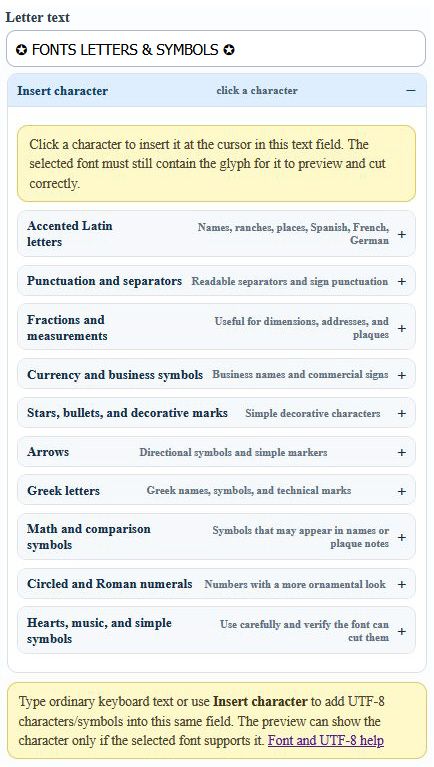Open Stars, bullets, and decorative marks title
Image resolution: width=434 pixels, height=767 pixels.
click(127, 413)
